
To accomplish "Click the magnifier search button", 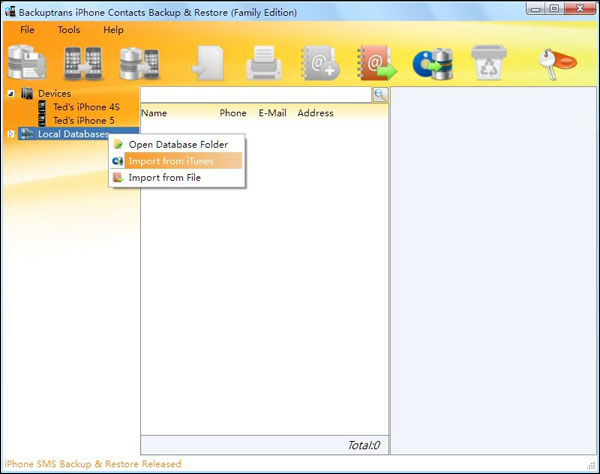I will 380,94.
